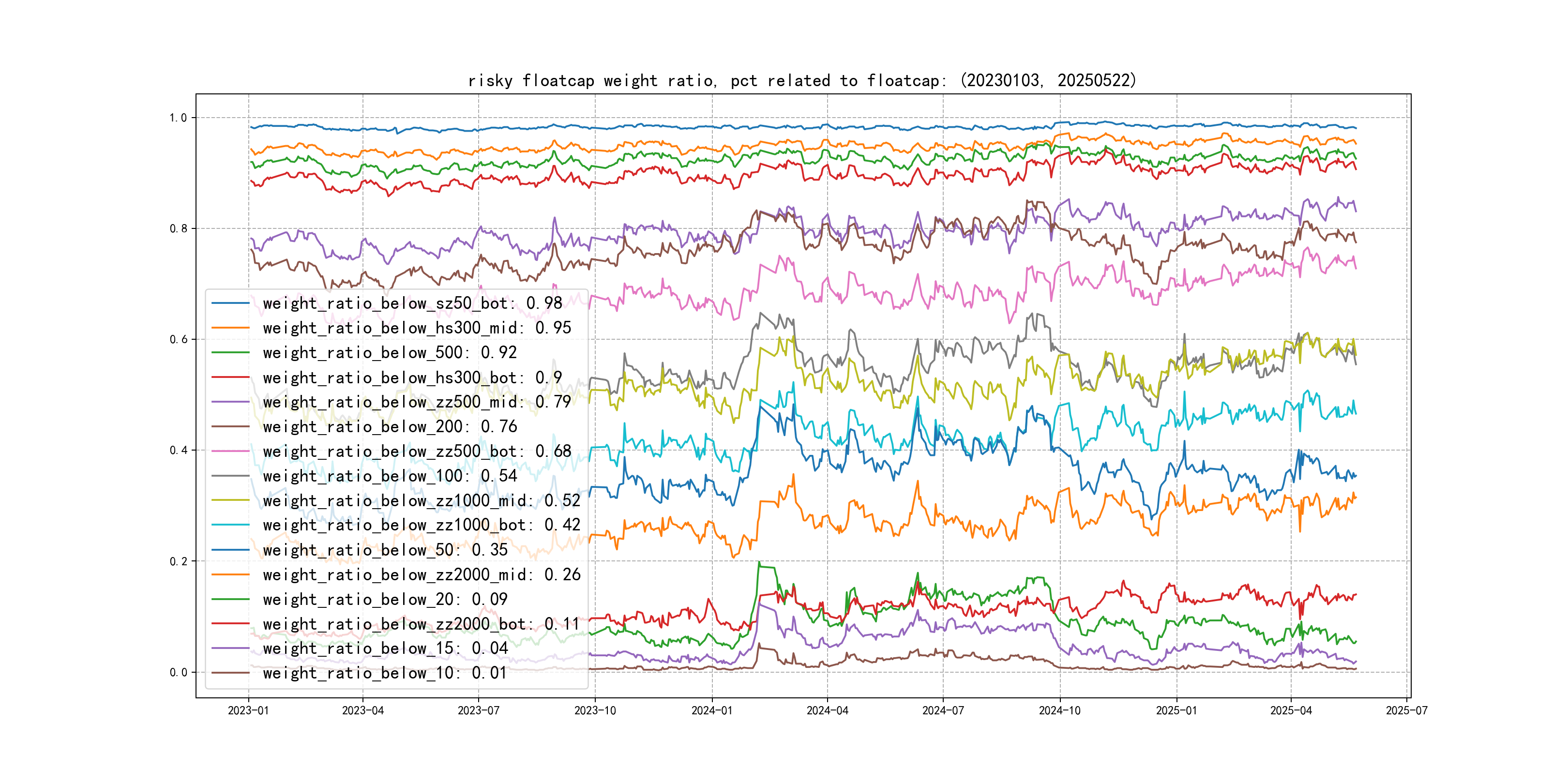Click legend label weight_ratio_below_10

click(x=385, y=673)
